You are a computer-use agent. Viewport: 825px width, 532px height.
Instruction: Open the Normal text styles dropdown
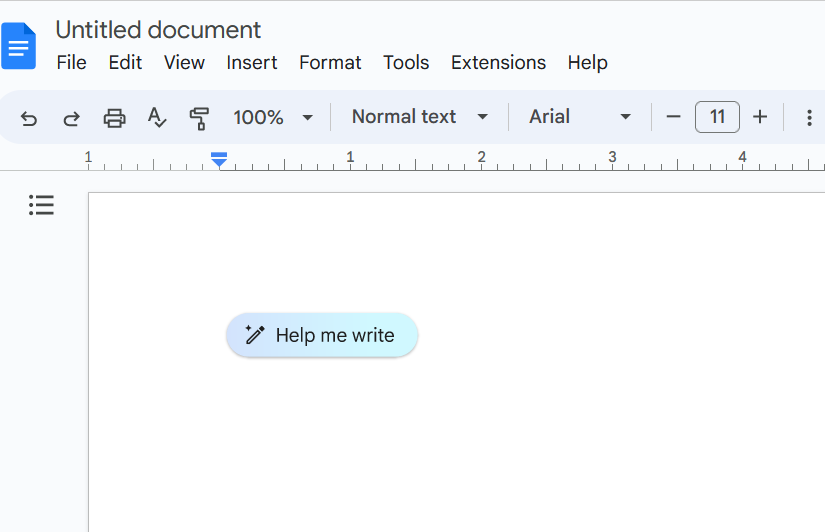coord(419,117)
